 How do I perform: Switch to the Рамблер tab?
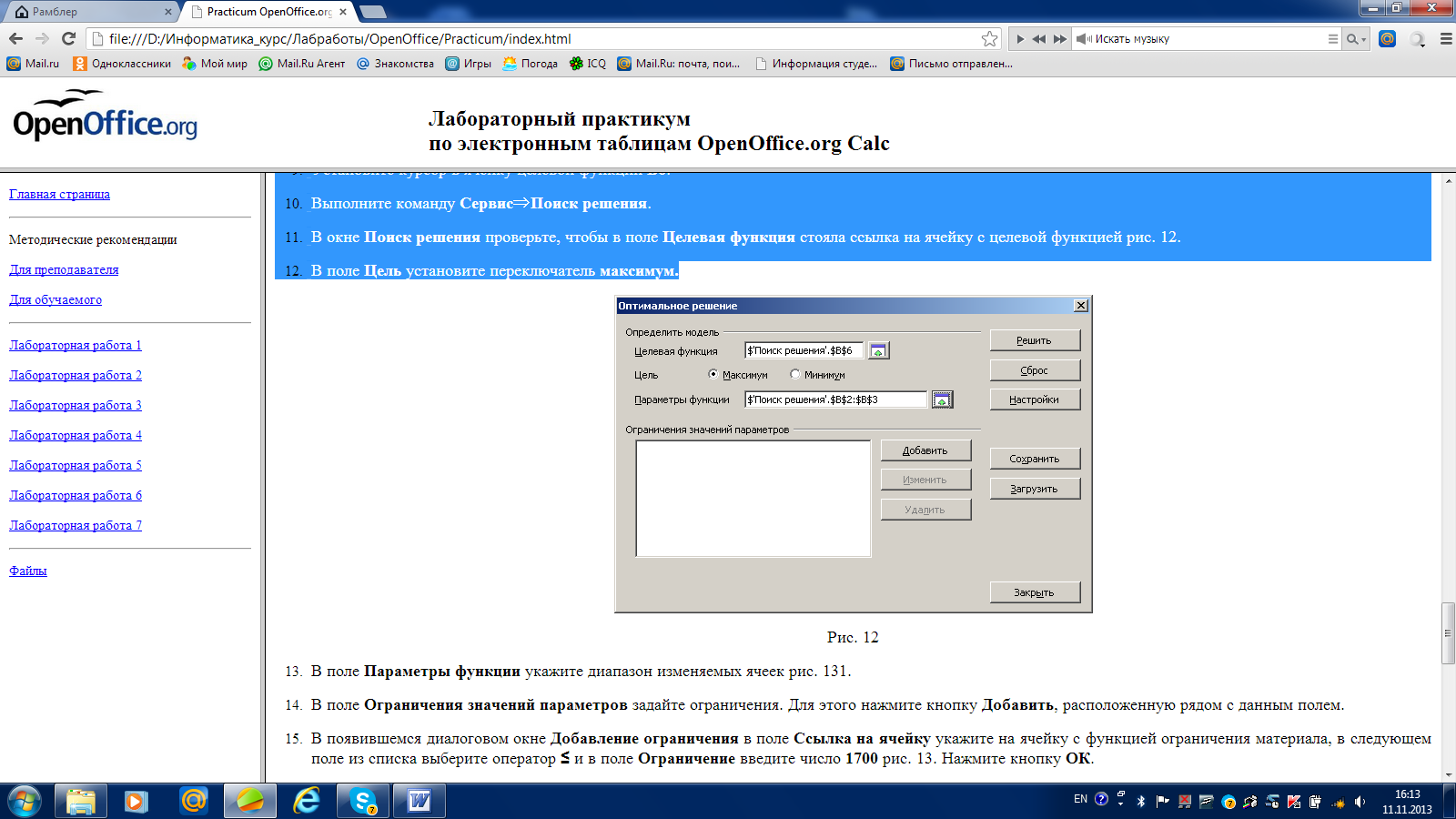pos(89,12)
